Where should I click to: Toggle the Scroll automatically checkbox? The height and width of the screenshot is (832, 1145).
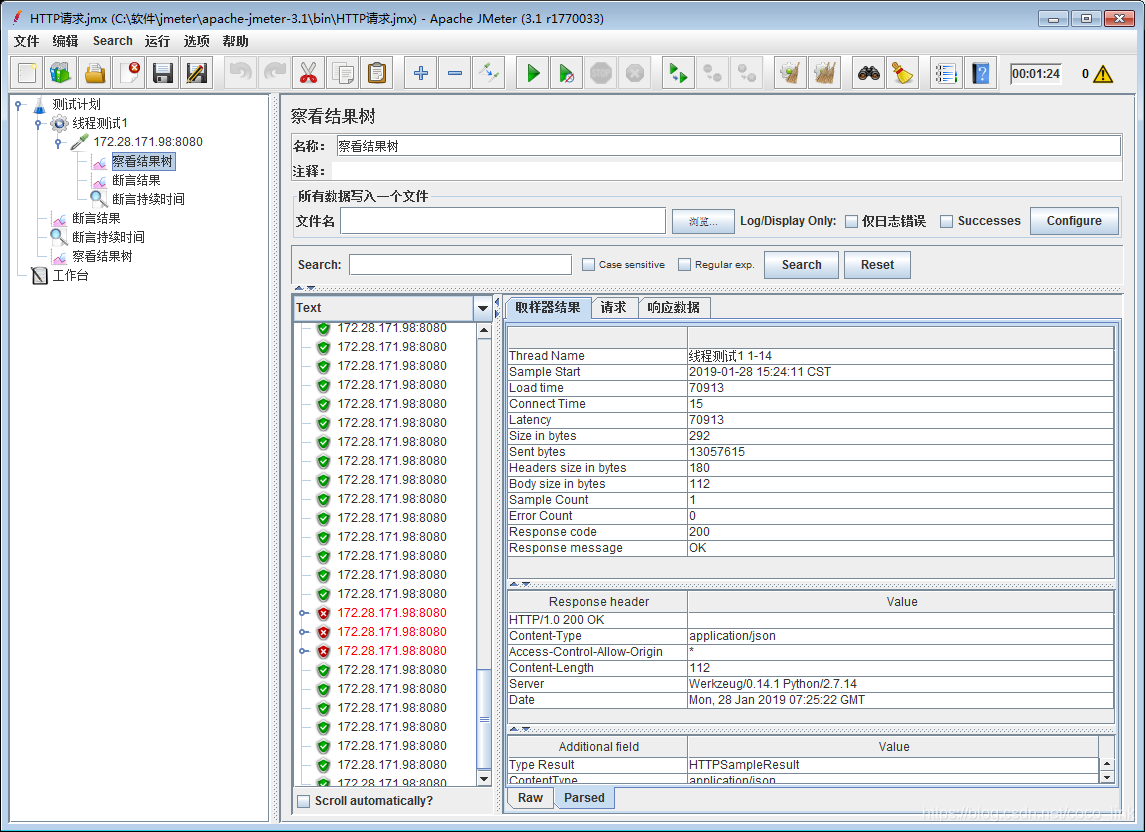pos(304,801)
